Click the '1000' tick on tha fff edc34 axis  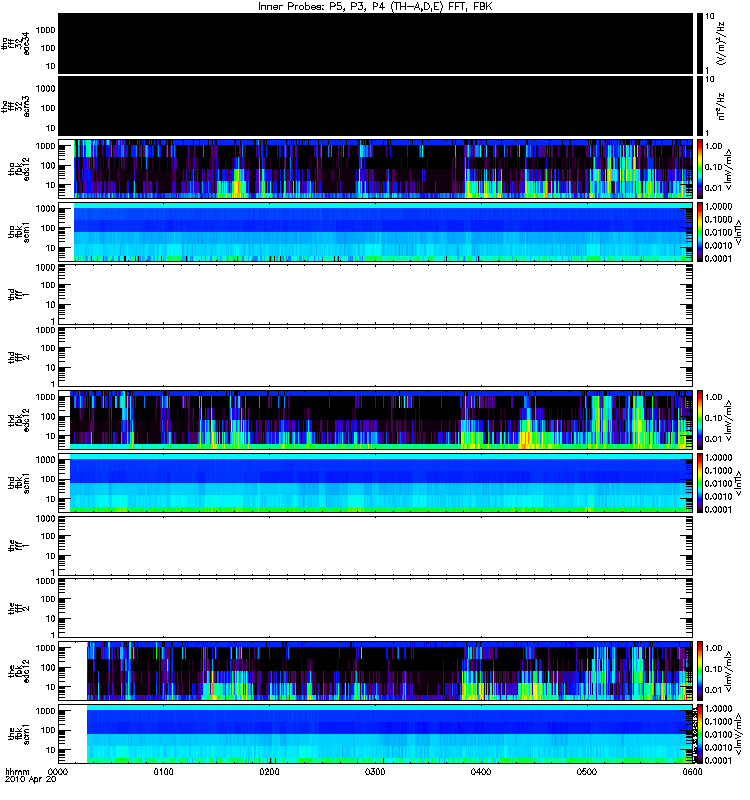coord(45,30)
